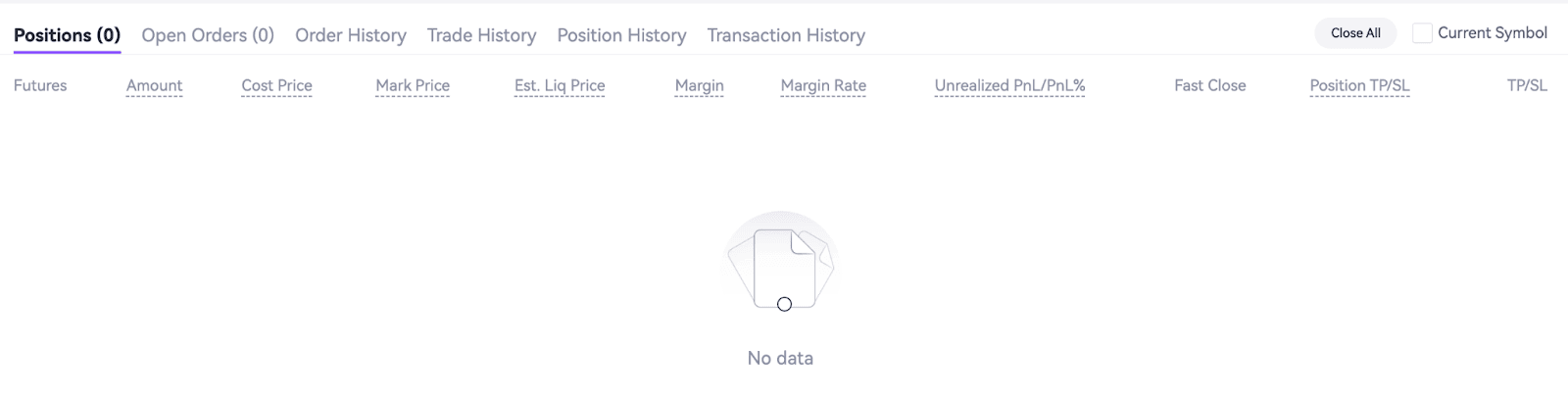
Task: Click the Futures column header
Action: click(40, 85)
